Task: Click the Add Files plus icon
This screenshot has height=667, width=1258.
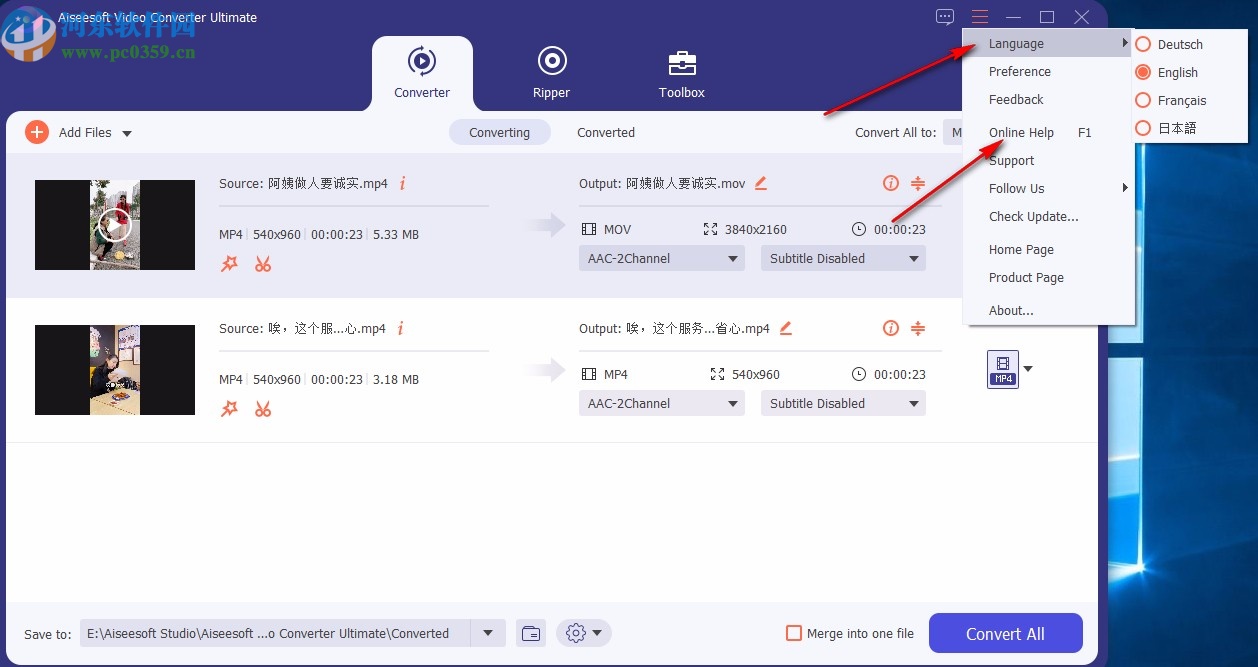Action: (x=36, y=131)
